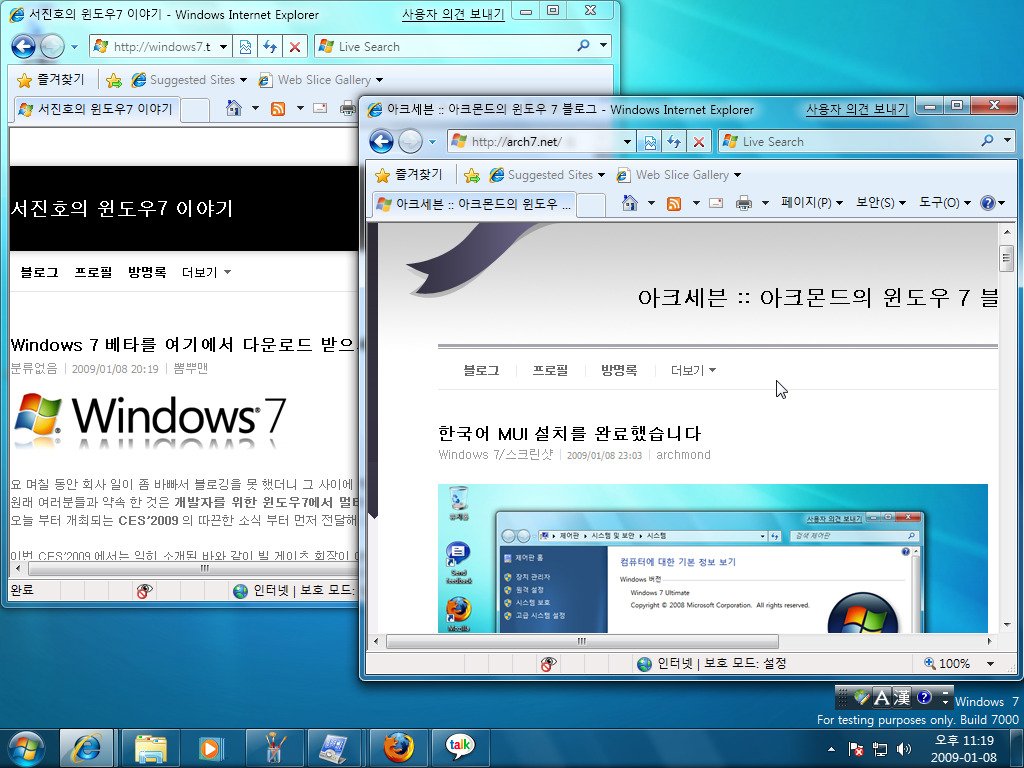Click Add to Favorites Bar icon, arch7.net window

pyautogui.click(x=472, y=175)
